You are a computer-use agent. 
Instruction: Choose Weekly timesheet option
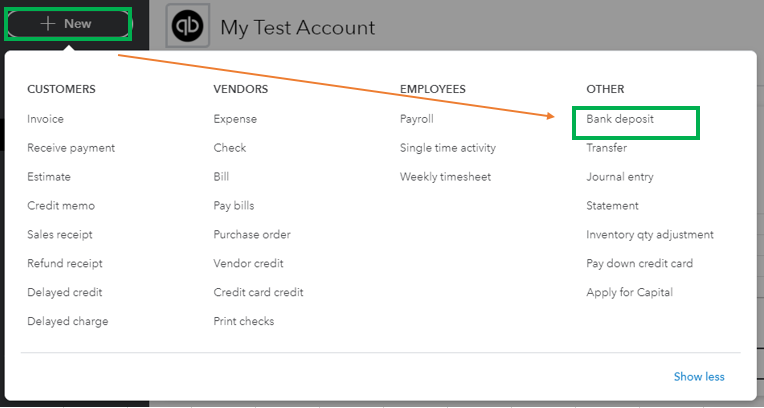[x=445, y=177]
